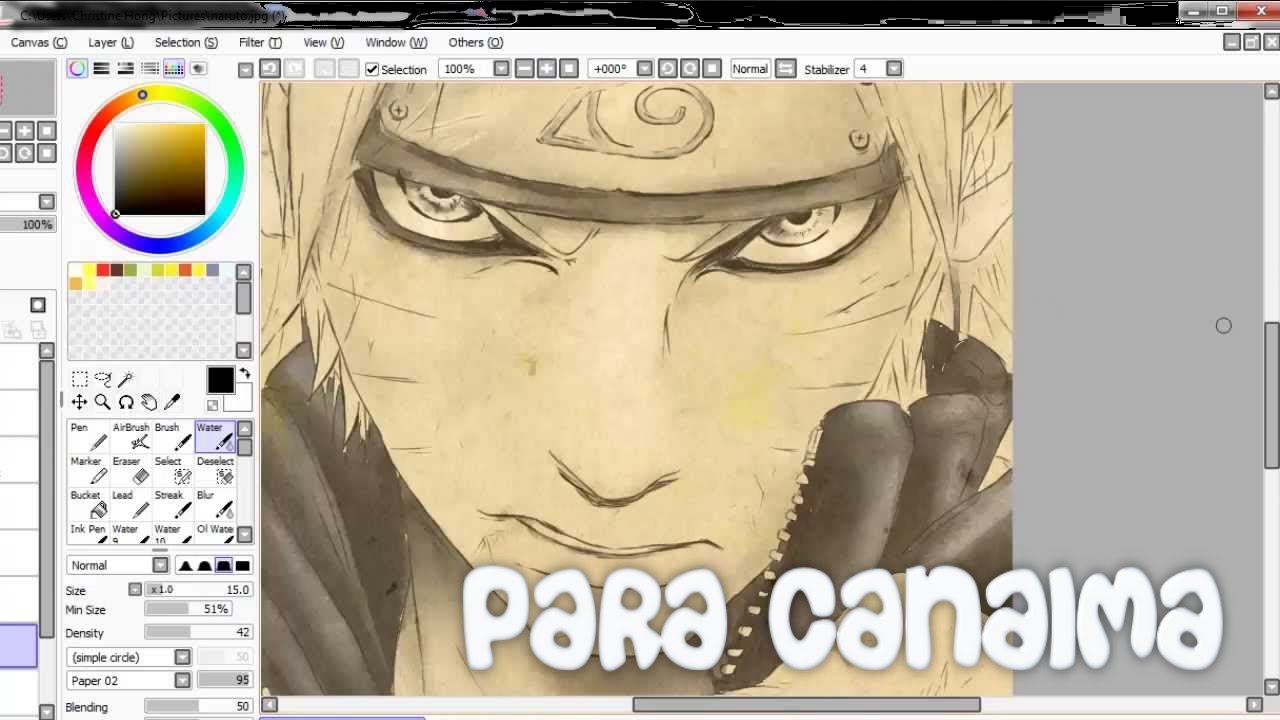1280x720 pixels.
Task: Toggle the Selection visibility checkbox
Action: (372, 69)
